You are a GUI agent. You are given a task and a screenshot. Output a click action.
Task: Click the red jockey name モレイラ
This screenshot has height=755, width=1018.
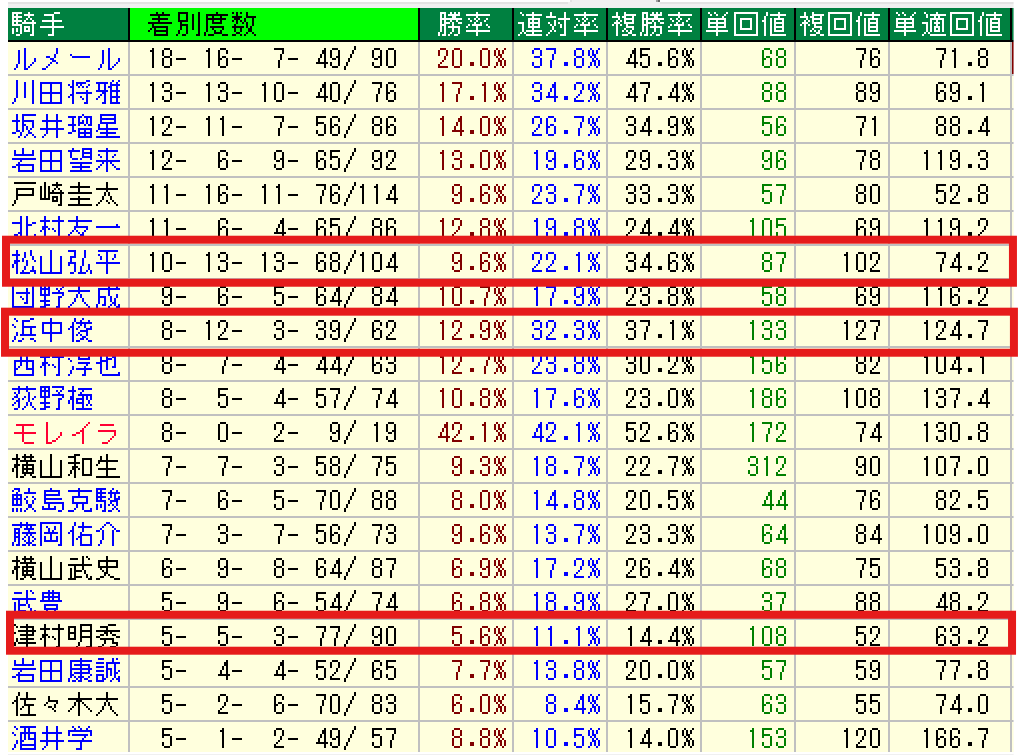click(x=66, y=433)
